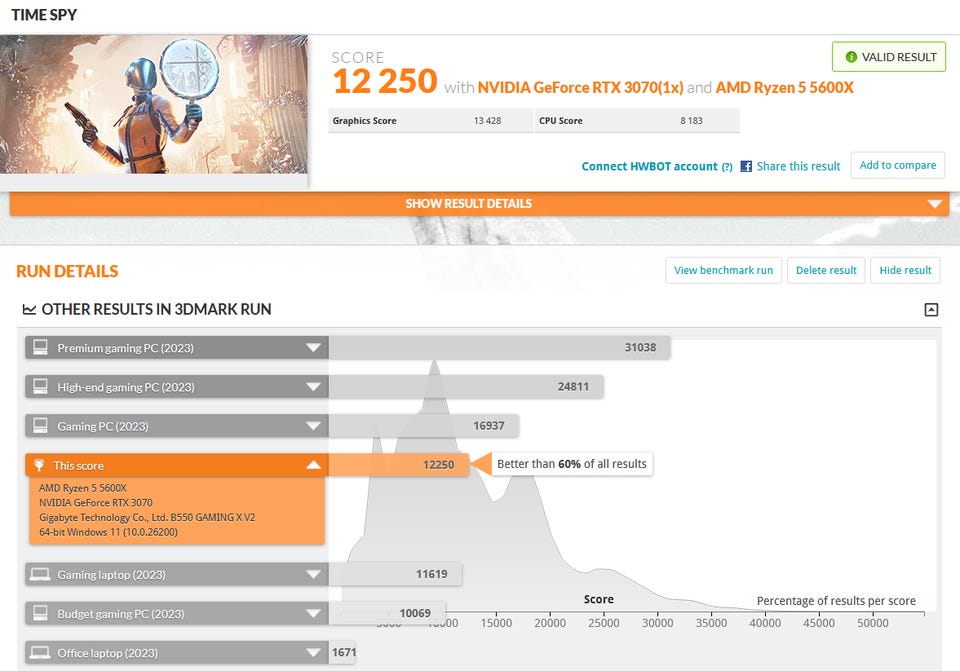
Task: Open AMD Ryzen 5 5600X link in score header
Action: click(x=784, y=88)
